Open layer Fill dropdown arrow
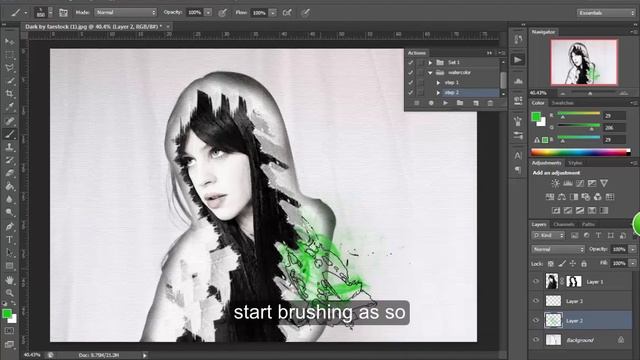640x360 pixels. coord(633,263)
